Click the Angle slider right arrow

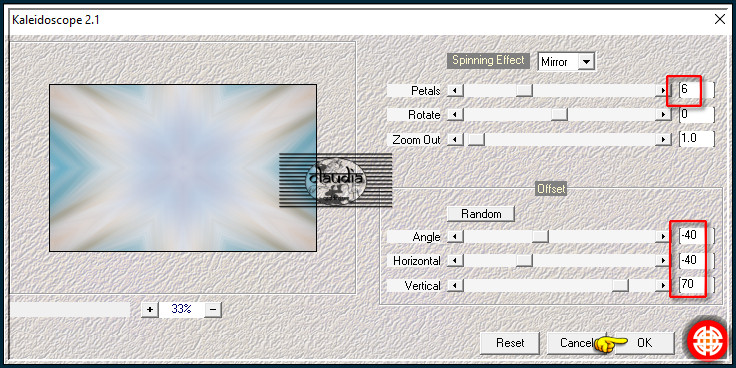pyautogui.click(x=663, y=236)
